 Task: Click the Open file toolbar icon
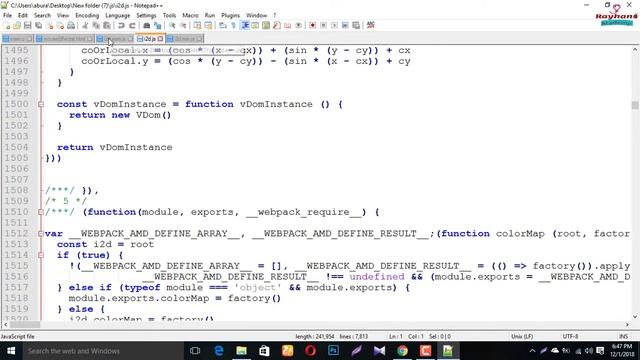click(x=17, y=25)
